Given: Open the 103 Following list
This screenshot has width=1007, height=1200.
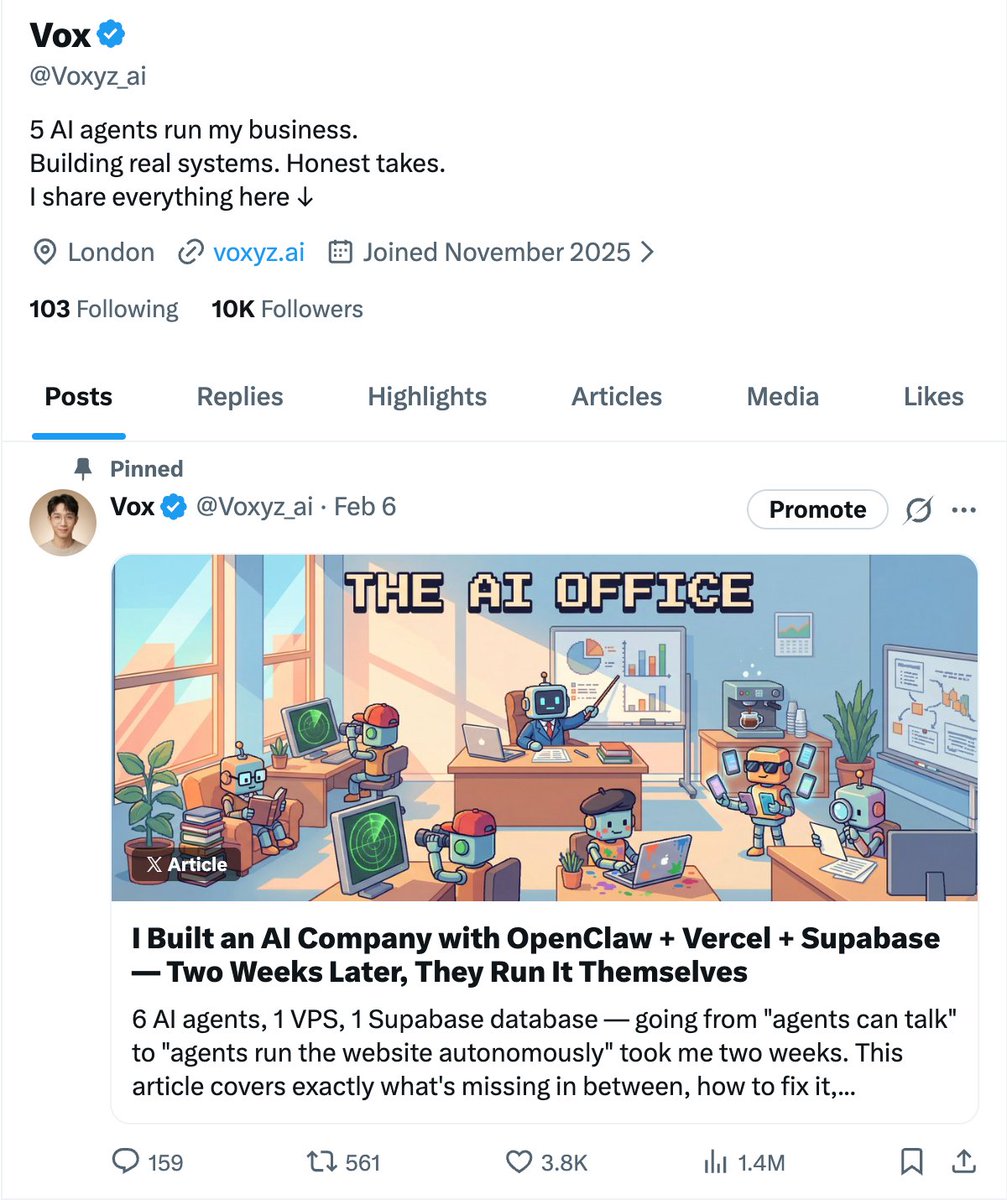Looking at the screenshot, I should click(104, 310).
